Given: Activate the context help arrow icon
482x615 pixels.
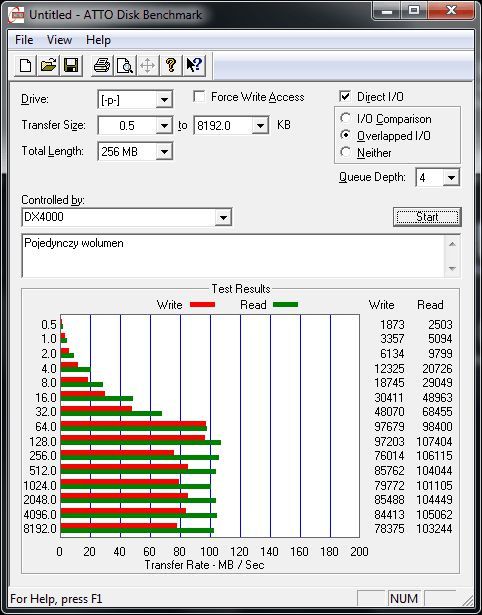Looking at the screenshot, I should coord(194,65).
